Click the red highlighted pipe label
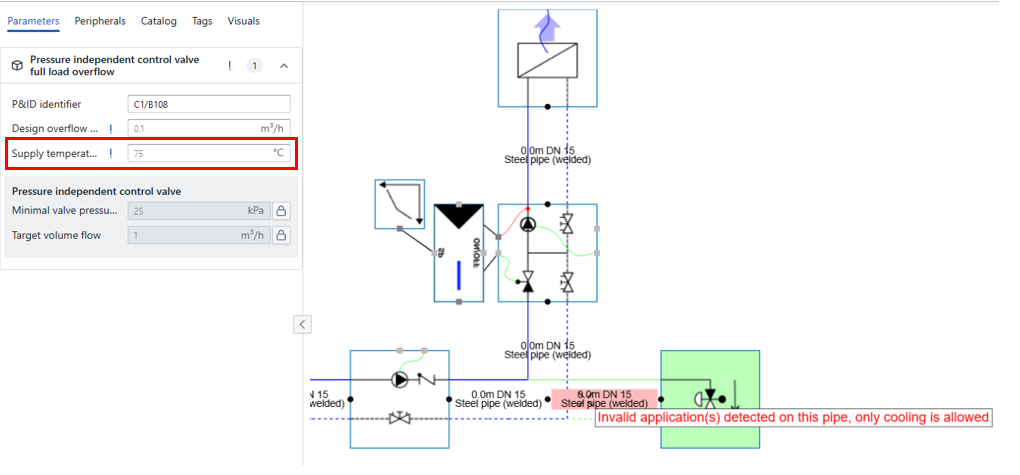The width and height of the screenshot is (1020, 475). (x=604, y=399)
